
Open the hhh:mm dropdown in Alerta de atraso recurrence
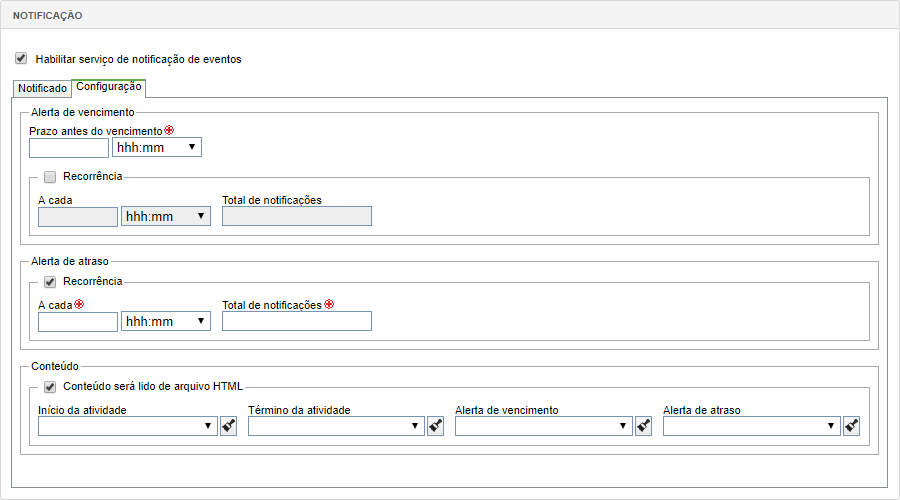tap(166, 321)
